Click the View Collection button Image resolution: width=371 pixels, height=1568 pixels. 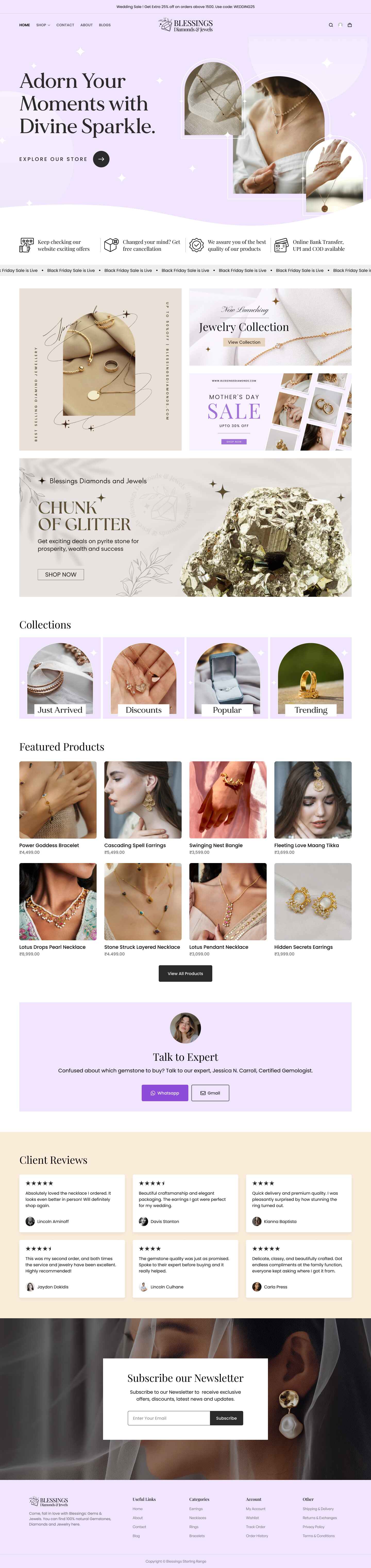tap(244, 342)
